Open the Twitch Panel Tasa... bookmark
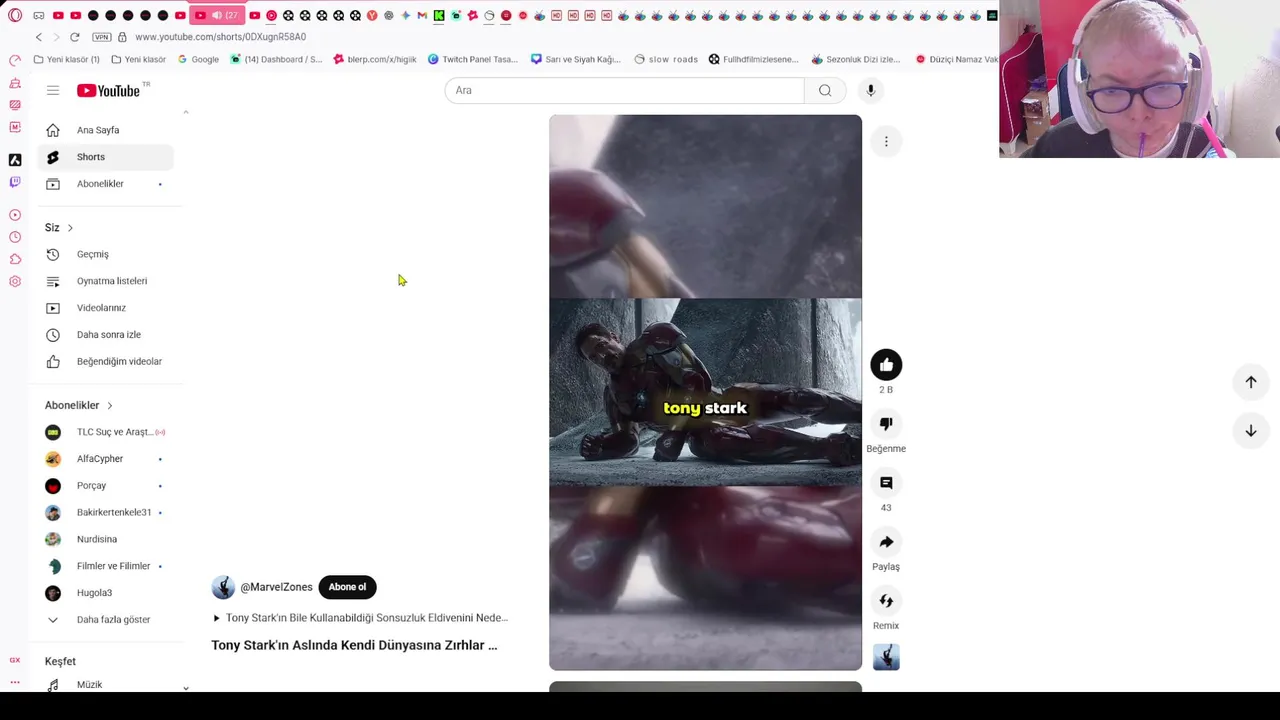Image resolution: width=1280 pixels, height=720 pixels. [x=473, y=59]
